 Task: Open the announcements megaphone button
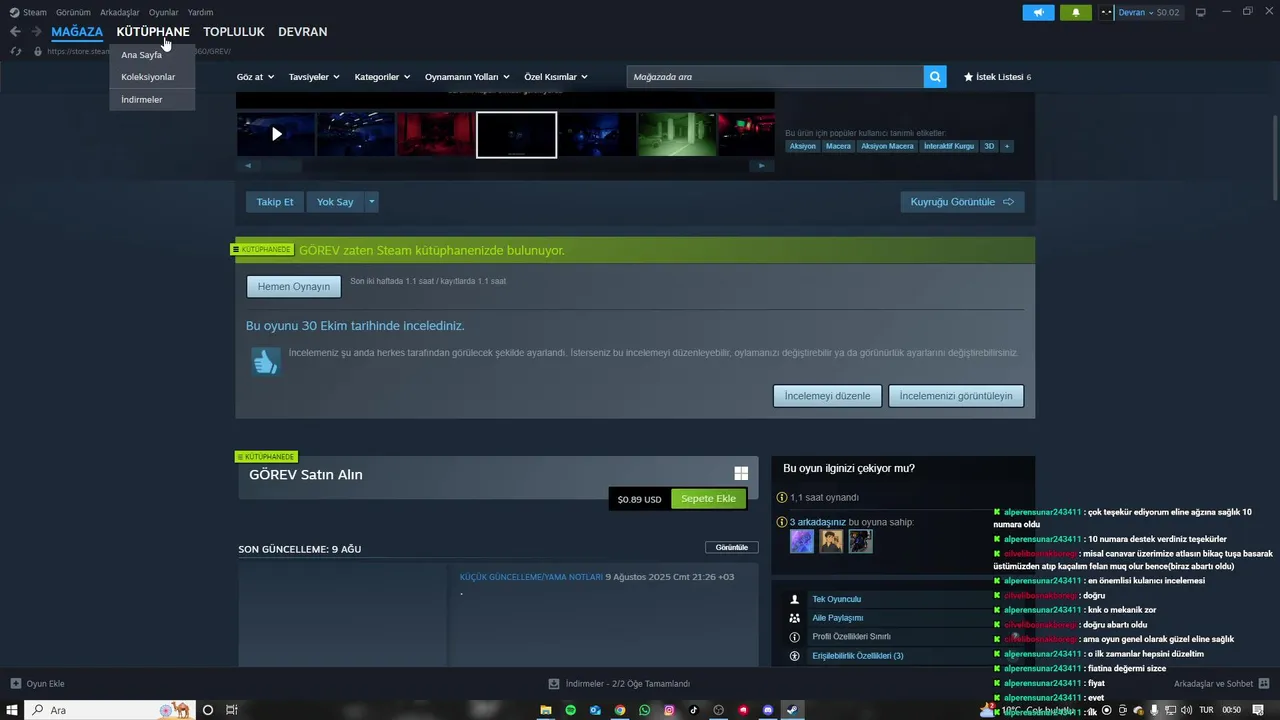click(1038, 13)
